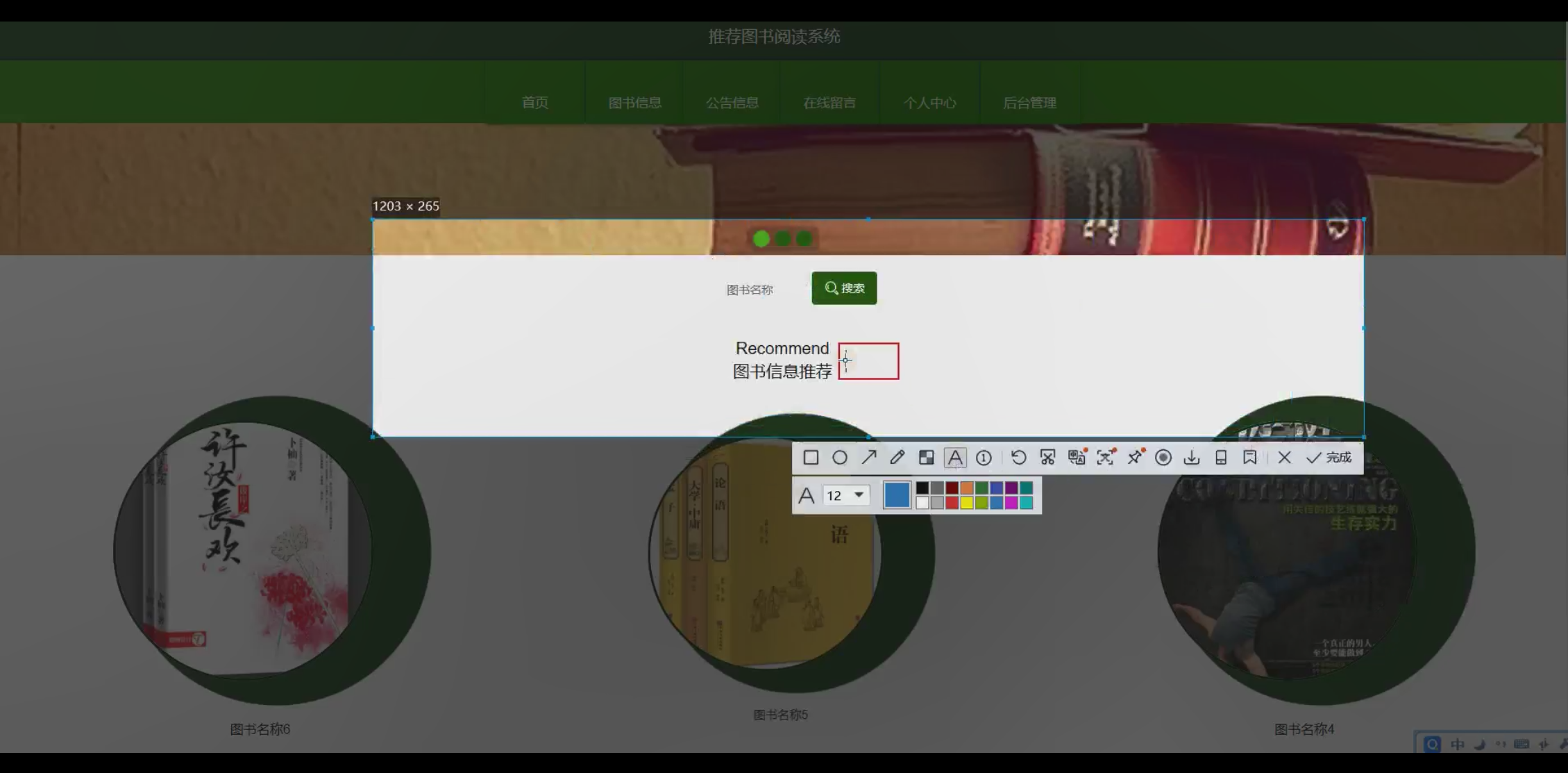The width and height of the screenshot is (1568, 773).
Task: Pick the black color swatch
Action: click(x=922, y=488)
